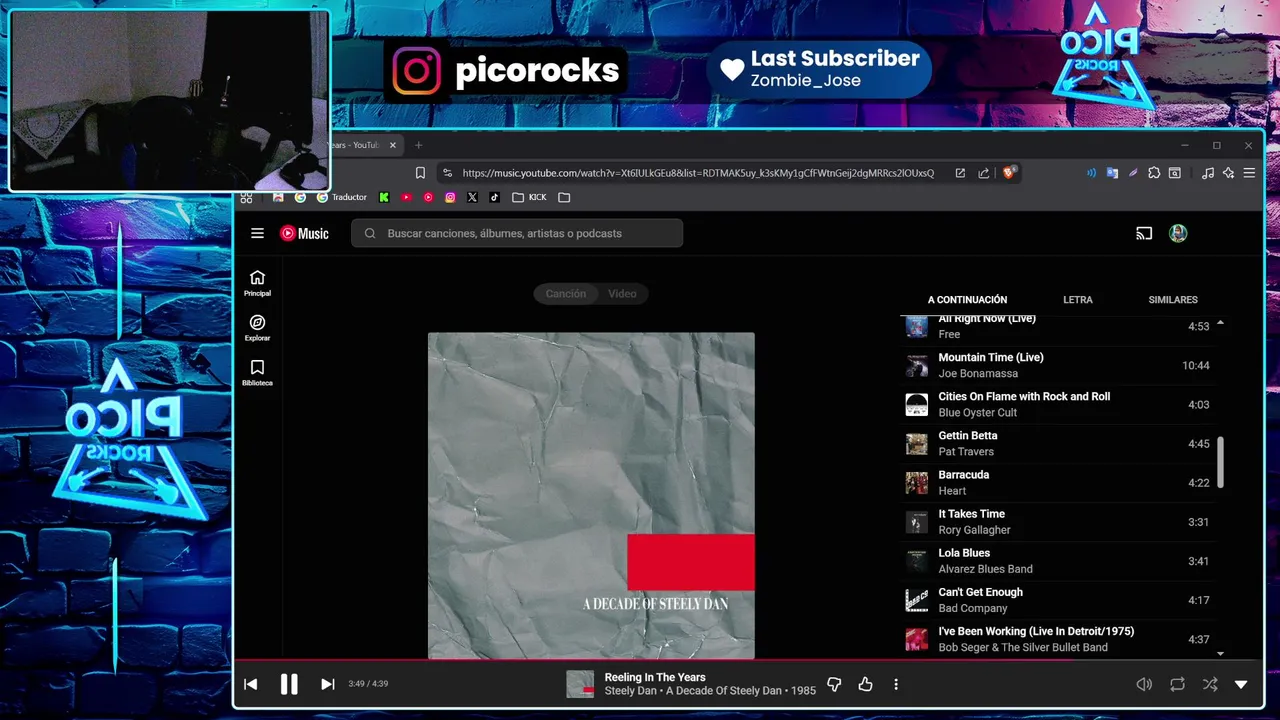Click Mountain Time album thumbnail
Screen dimensions: 1280x720
click(x=917, y=366)
